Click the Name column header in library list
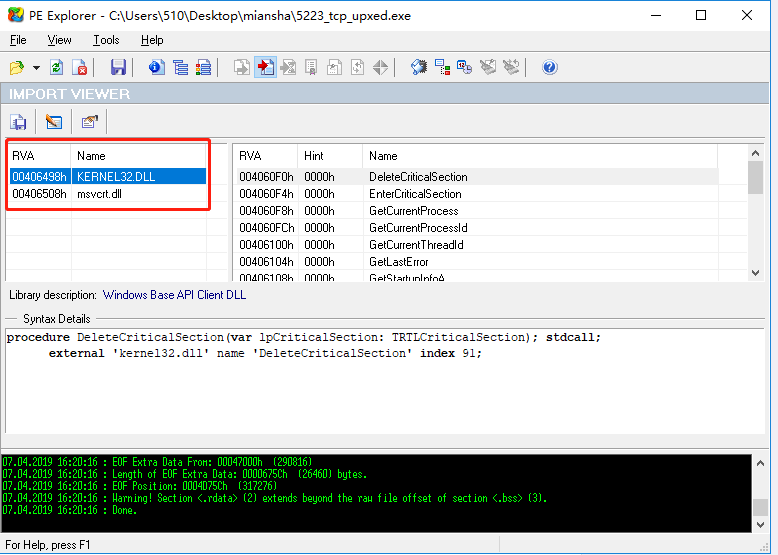The height and width of the screenshot is (555, 778). pyautogui.click(x=138, y=156)
